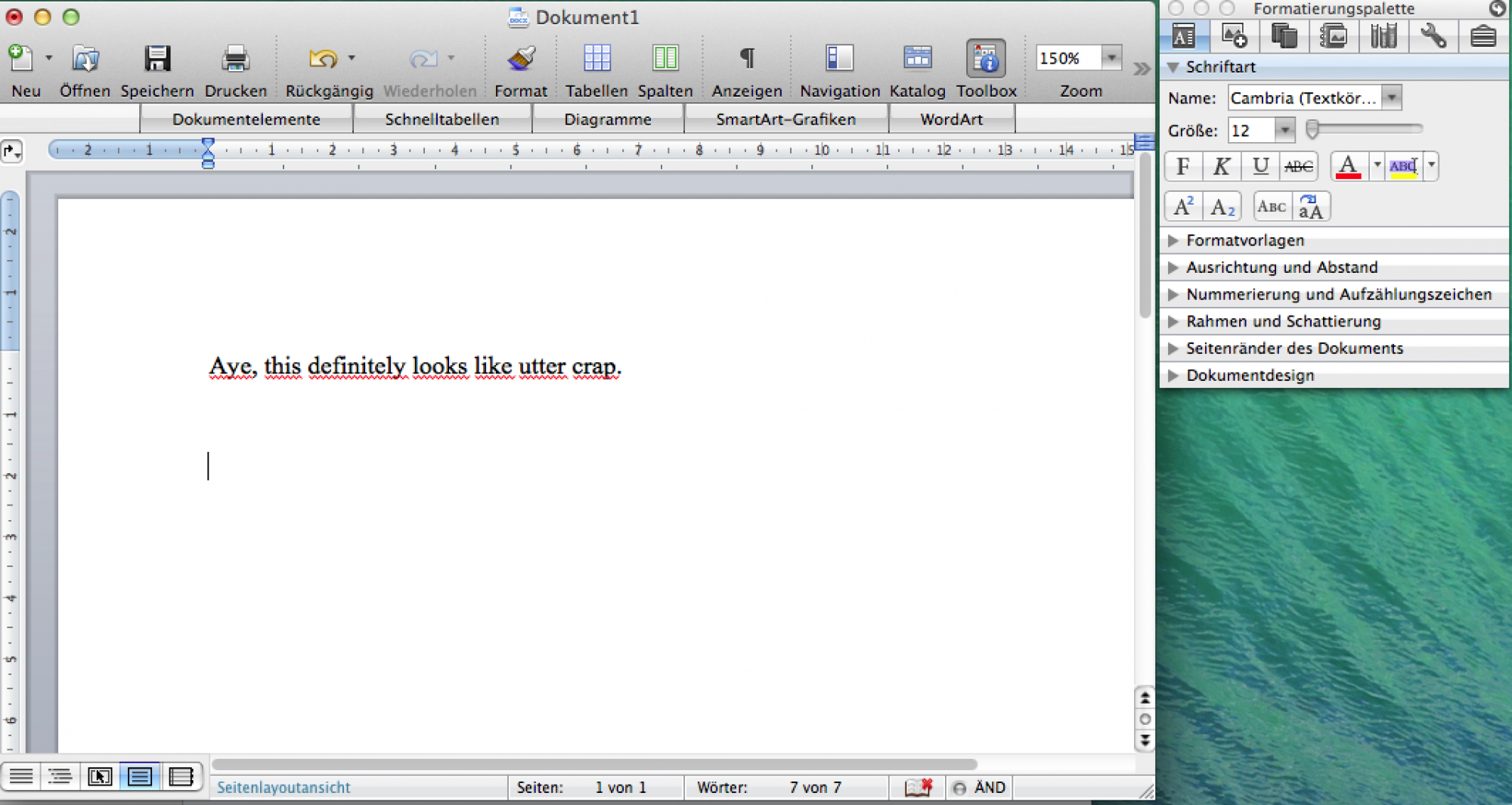Open the Katalog gallery icon

[917, 58]
